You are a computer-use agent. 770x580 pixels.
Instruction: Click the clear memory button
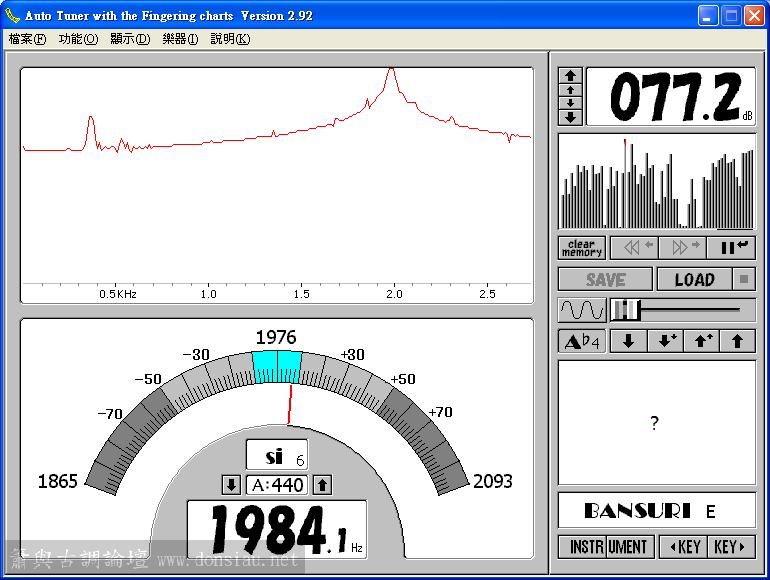[581, 248]
